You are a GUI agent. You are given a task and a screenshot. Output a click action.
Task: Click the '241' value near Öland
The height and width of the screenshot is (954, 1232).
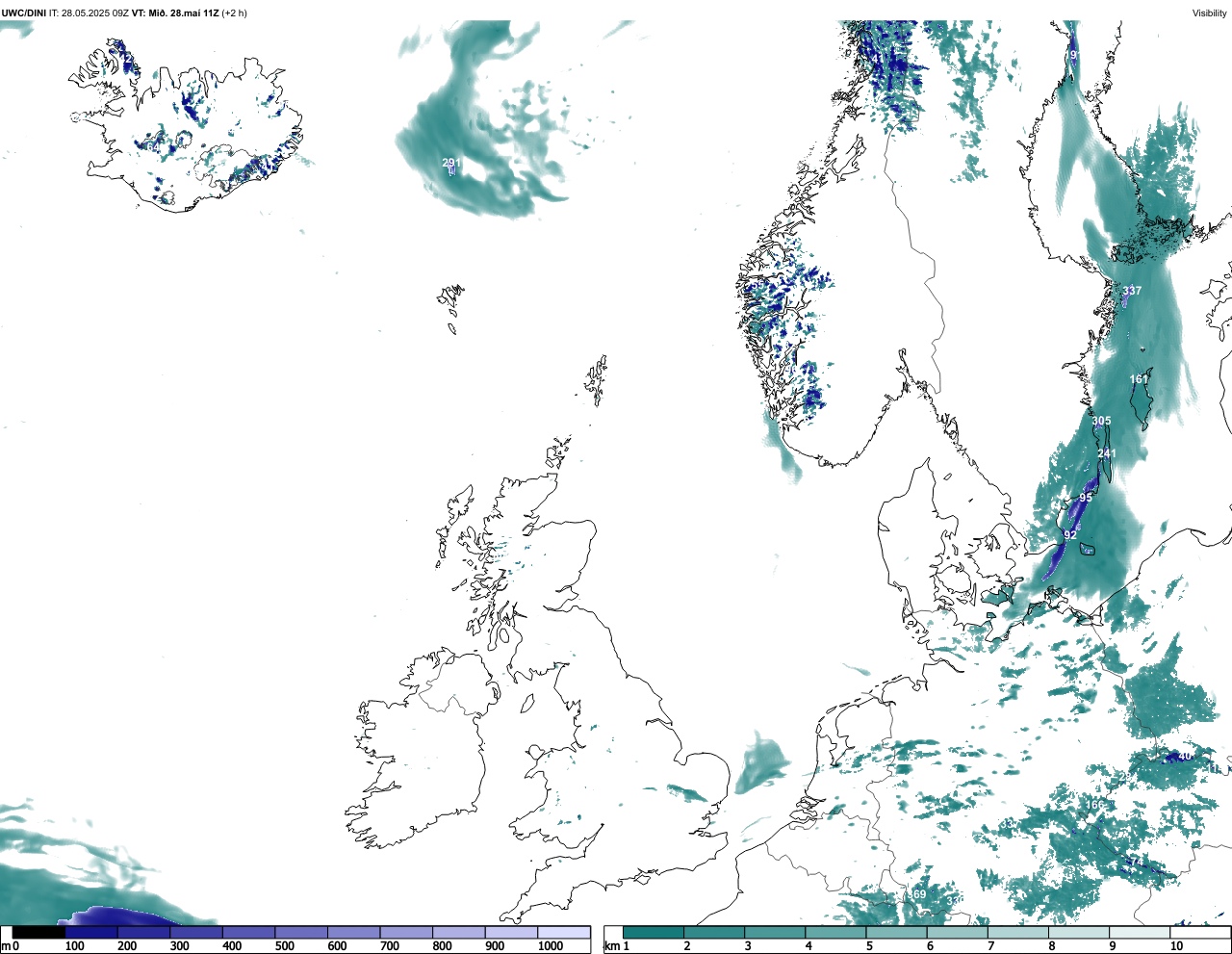point(1107,453)
